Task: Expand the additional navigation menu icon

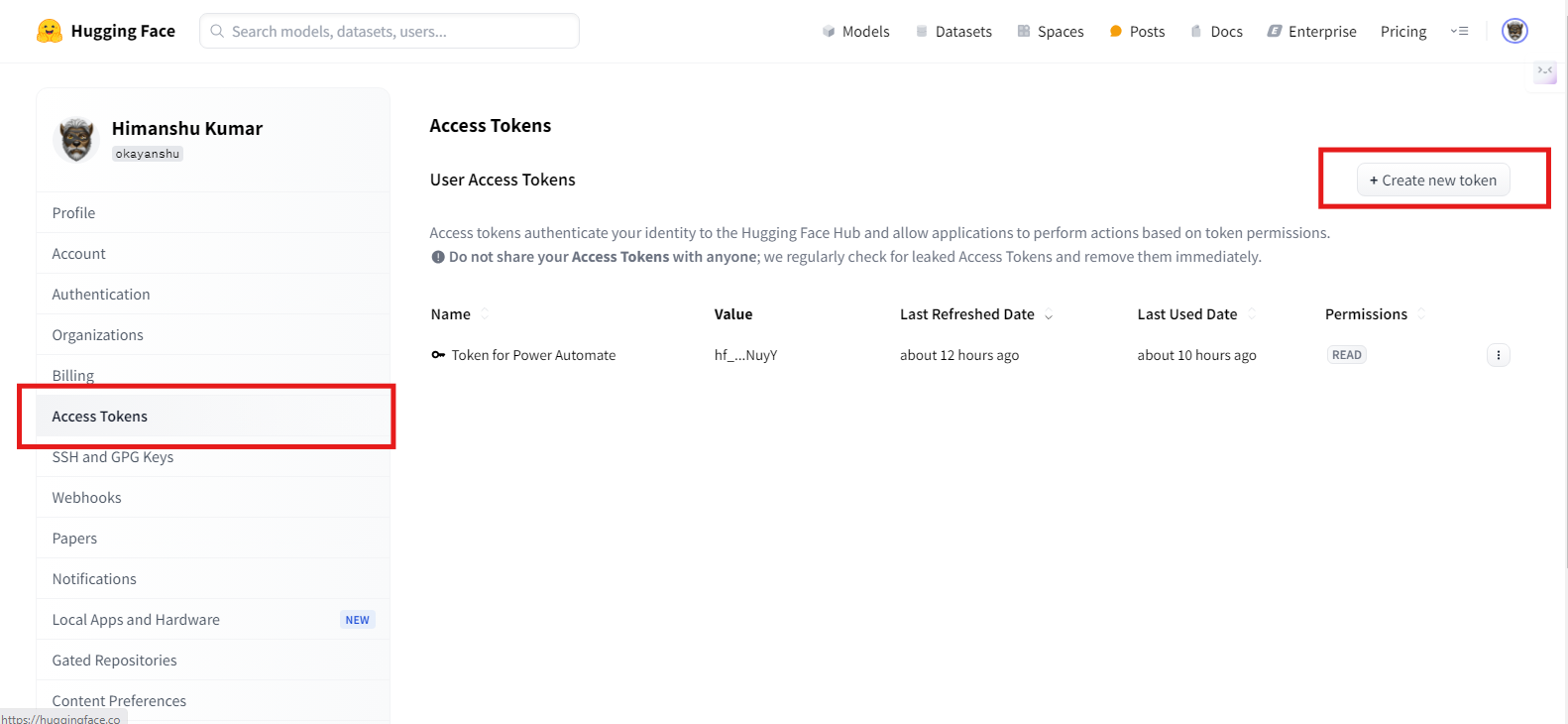Action: click(1459, 32)
